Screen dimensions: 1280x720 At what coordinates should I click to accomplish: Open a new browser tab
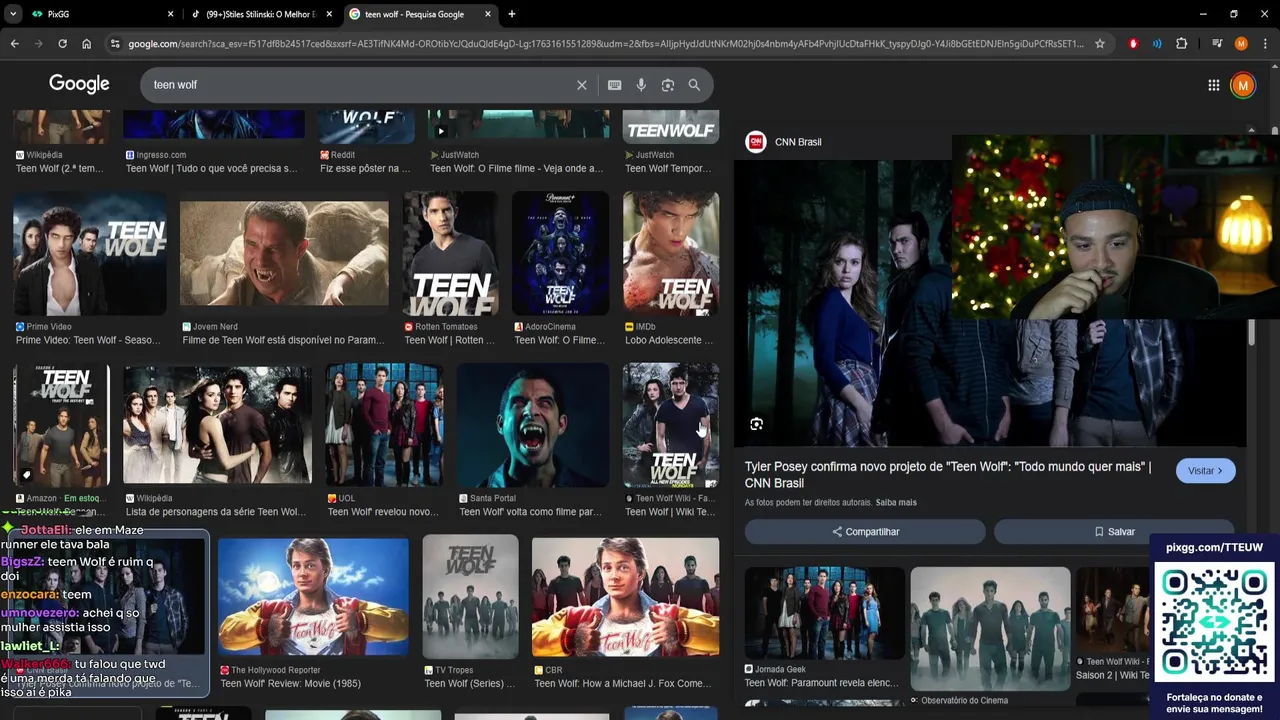(512, 14)
